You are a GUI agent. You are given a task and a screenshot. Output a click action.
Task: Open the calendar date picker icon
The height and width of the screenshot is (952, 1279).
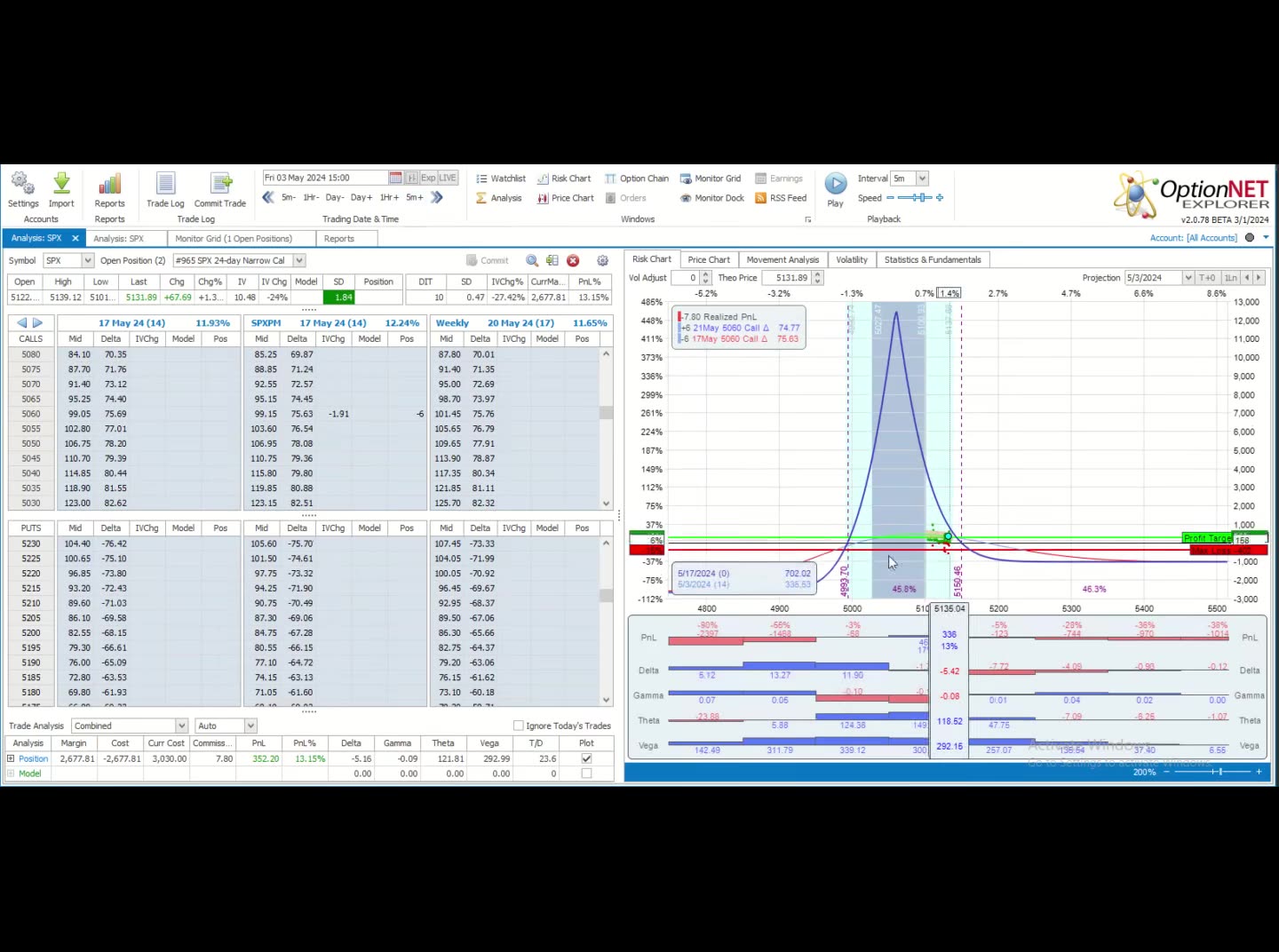coord(395,178)
